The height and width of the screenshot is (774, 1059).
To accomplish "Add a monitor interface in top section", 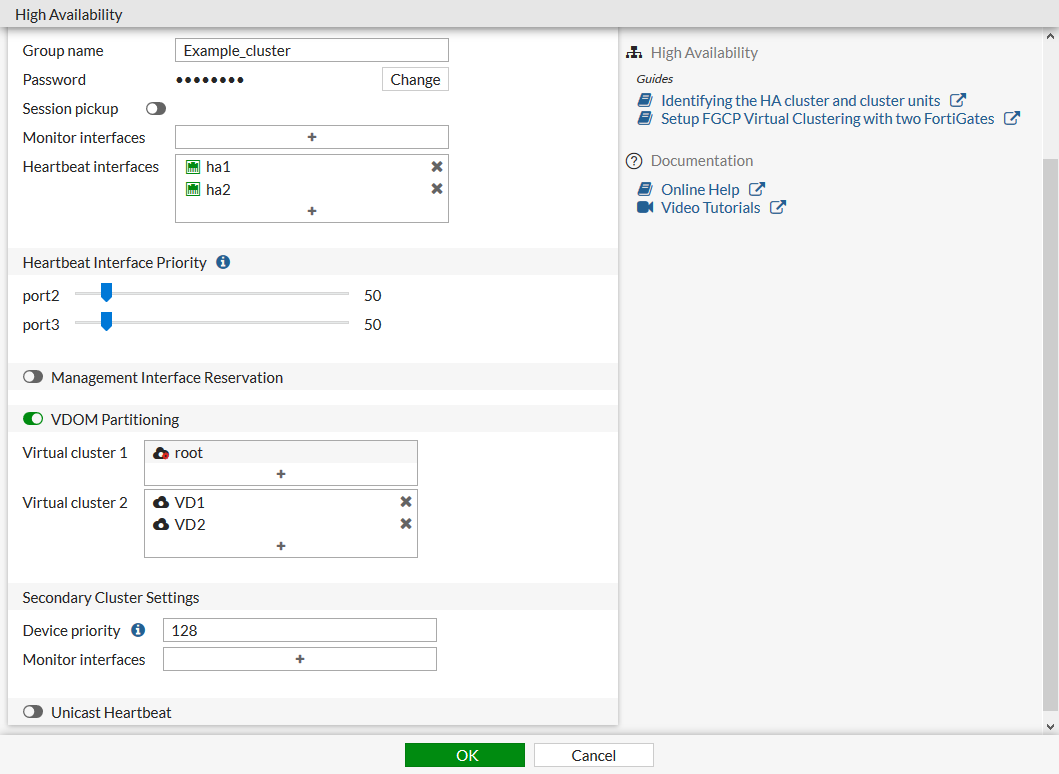I will 311,137.
